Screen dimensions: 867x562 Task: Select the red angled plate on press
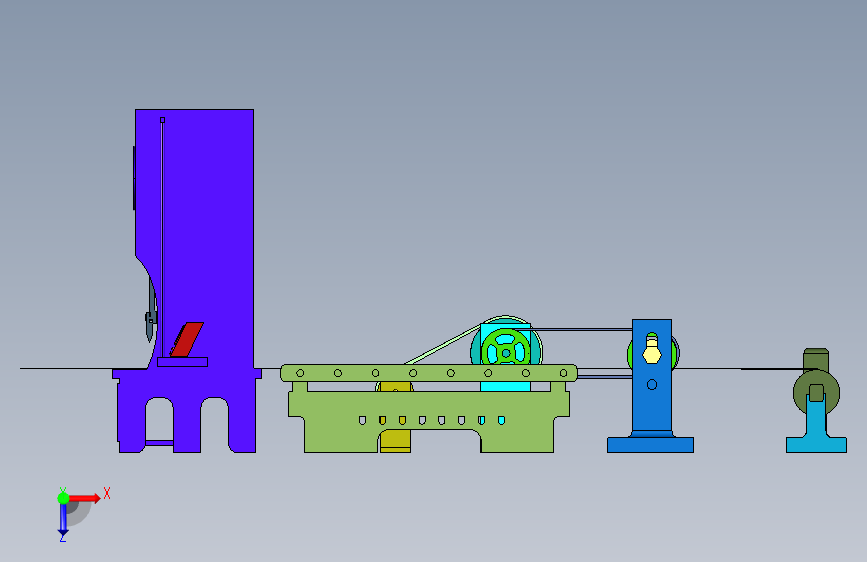coord(187,340)
